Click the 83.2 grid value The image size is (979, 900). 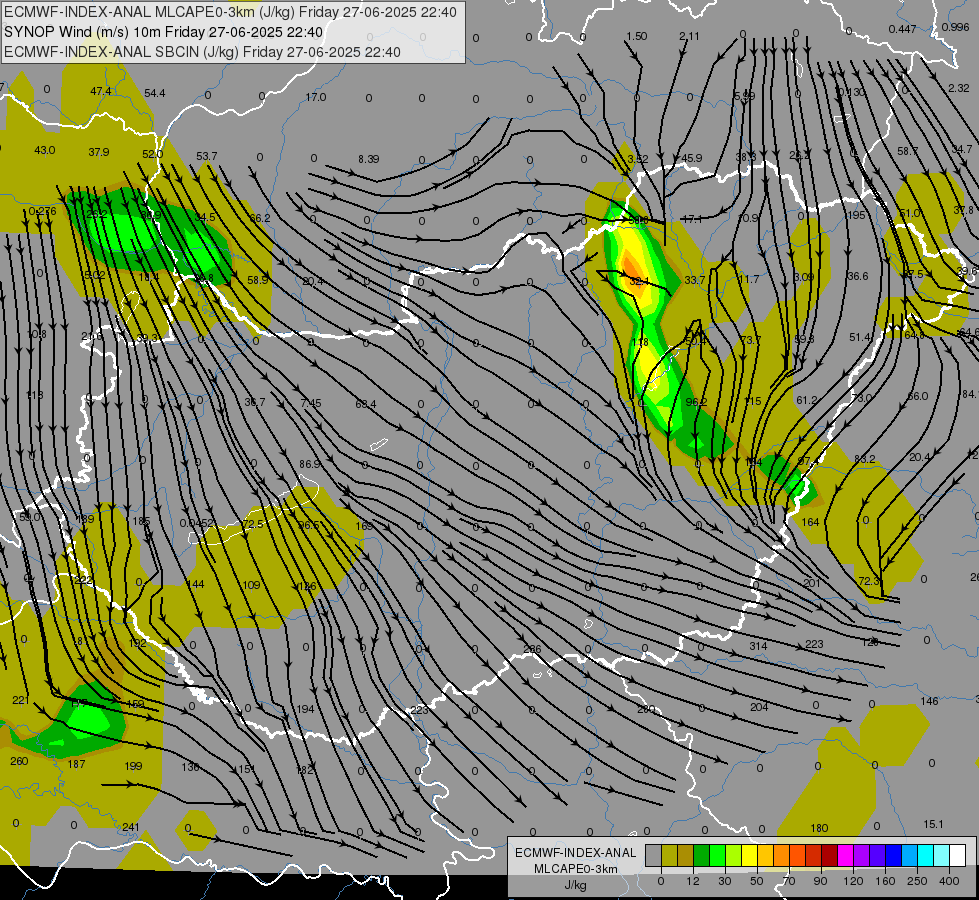864,459
